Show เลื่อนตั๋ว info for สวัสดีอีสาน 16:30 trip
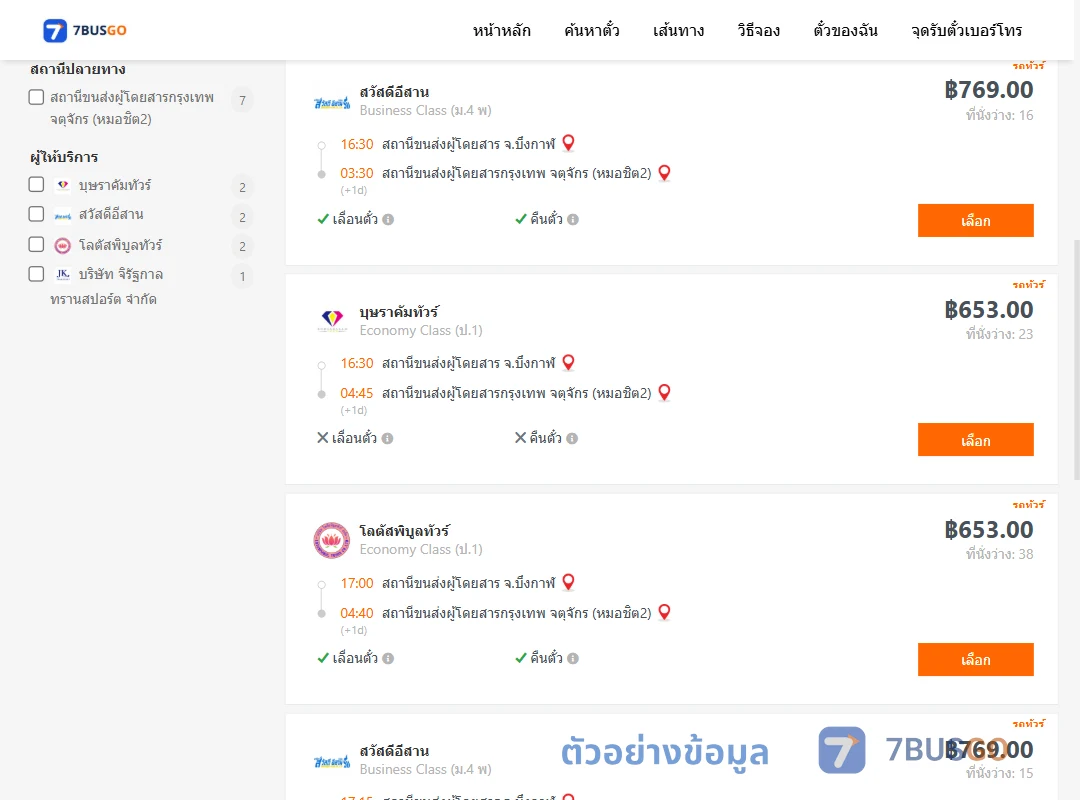 click(388, 220)
